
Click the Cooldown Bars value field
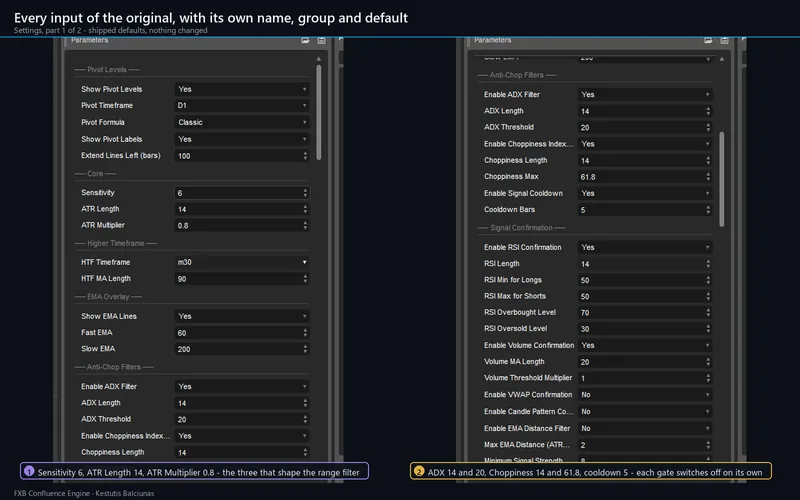(x=645, y=210)
